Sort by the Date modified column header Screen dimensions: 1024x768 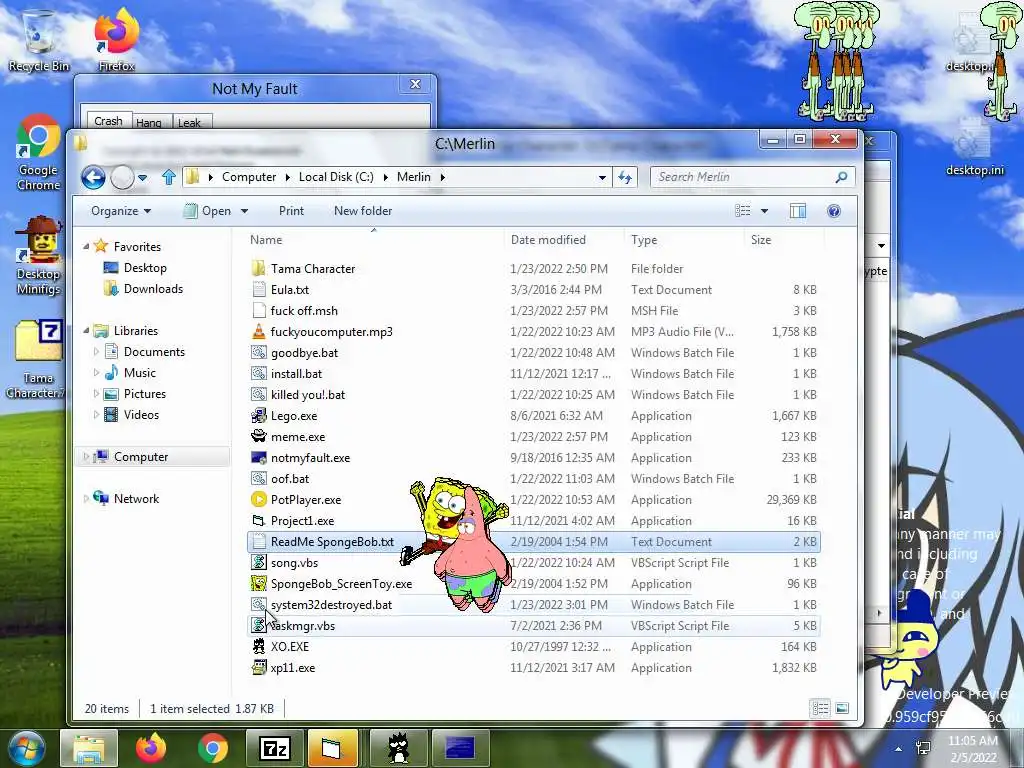(564, 240)
